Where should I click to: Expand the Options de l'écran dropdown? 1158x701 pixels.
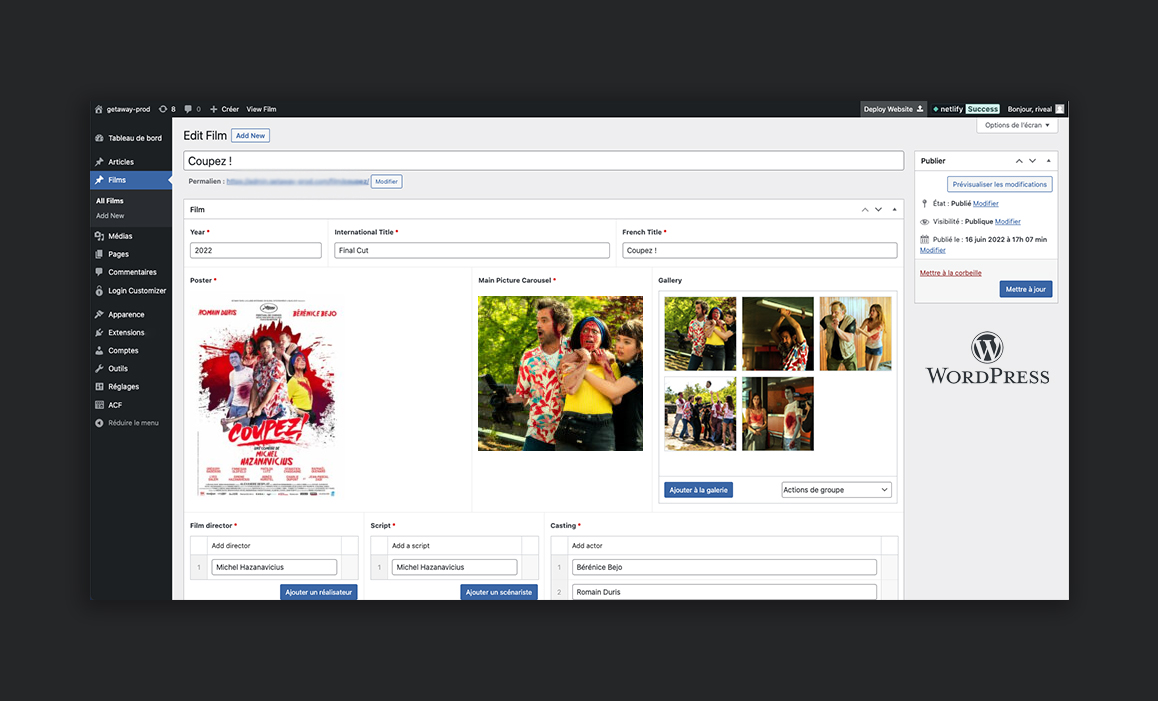click(1016, 125)
